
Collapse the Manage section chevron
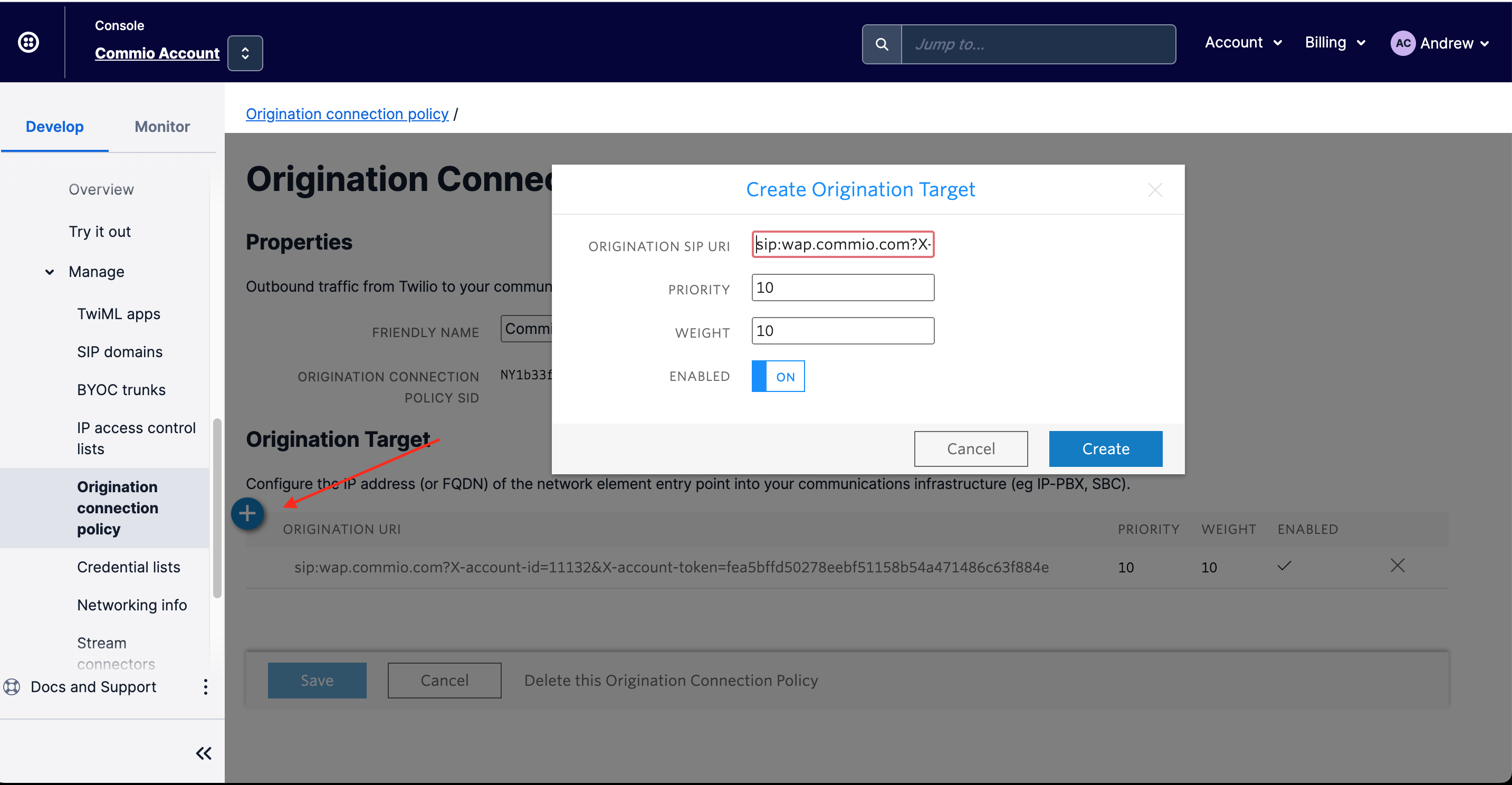(x=49, y=272)
